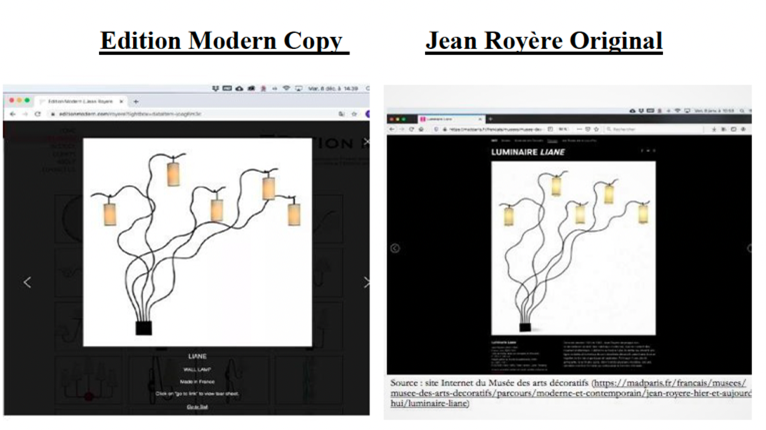The height and width of the screenshot is (430, 766).
Task: Select the Luminaire Liane browser tab
Action: click(x=451, y=119)
